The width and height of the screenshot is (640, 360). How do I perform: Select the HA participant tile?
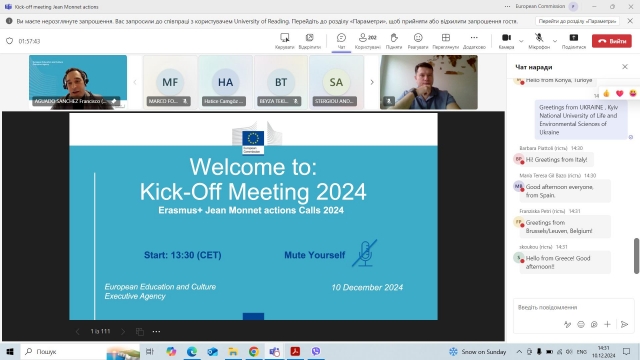point(225,82)
